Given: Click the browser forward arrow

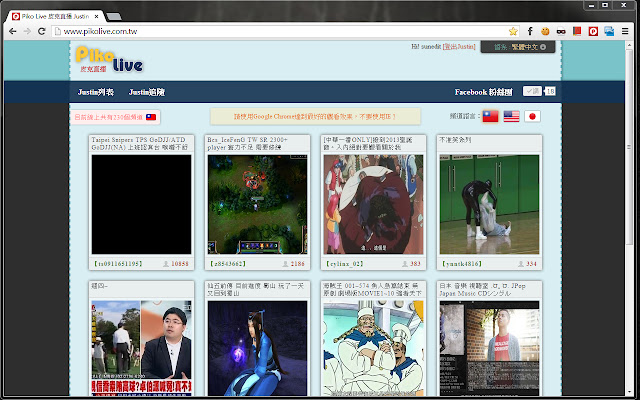Looking at the screenshot, I should click(27, 31).
